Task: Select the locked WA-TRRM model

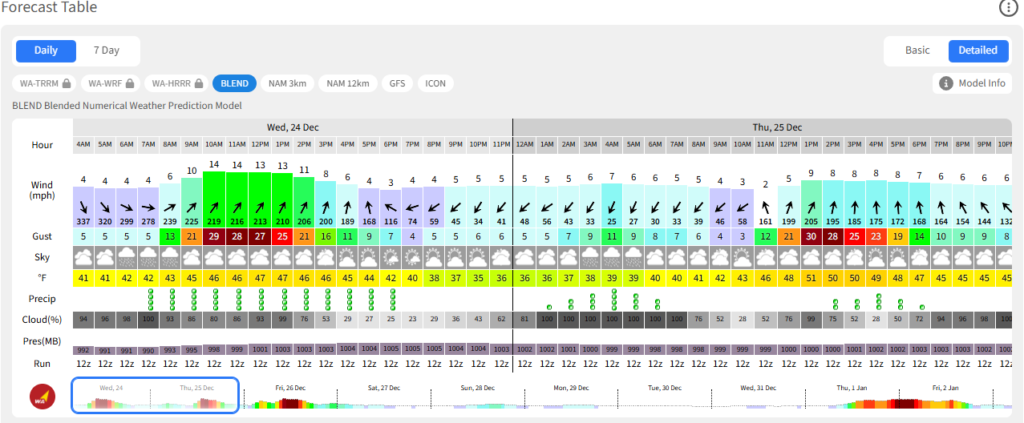Action: point(43,83)
